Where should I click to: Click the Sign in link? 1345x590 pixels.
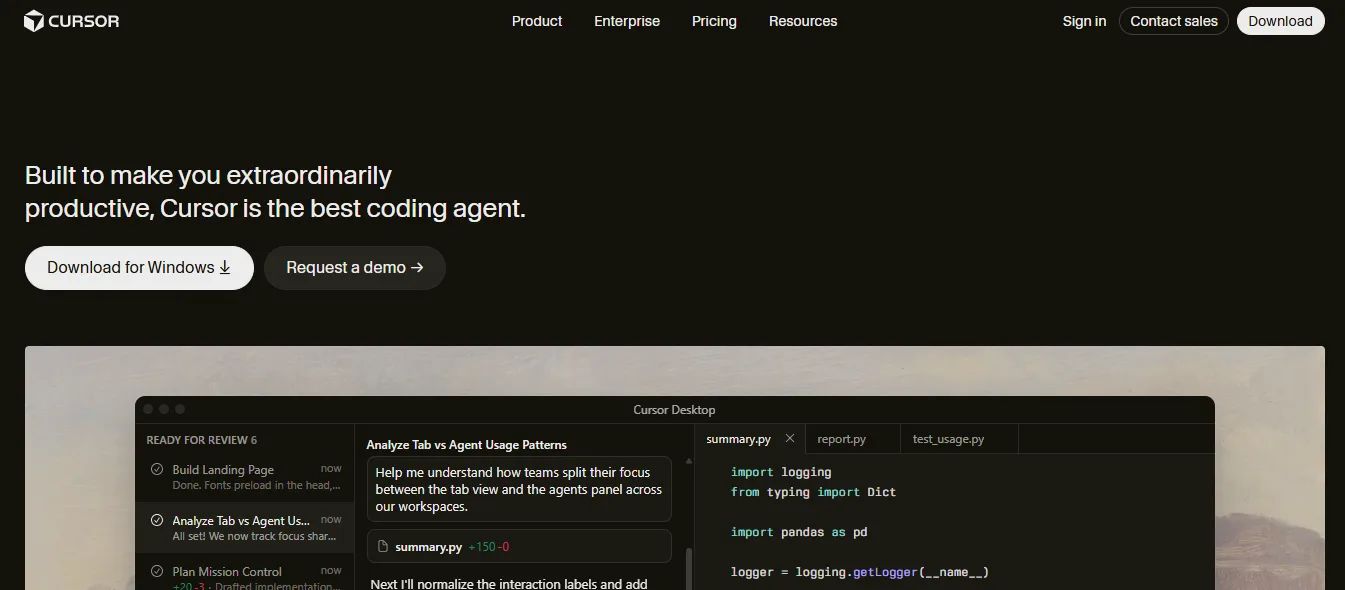(1084, 21)
